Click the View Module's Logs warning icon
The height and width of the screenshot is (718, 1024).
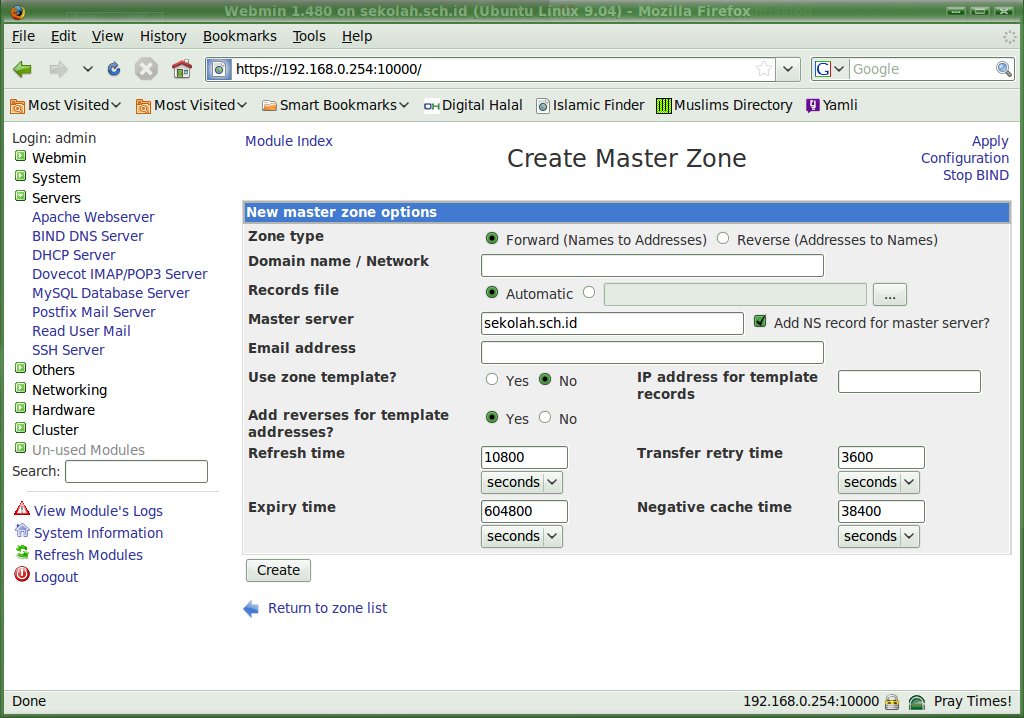pos(21,510)
